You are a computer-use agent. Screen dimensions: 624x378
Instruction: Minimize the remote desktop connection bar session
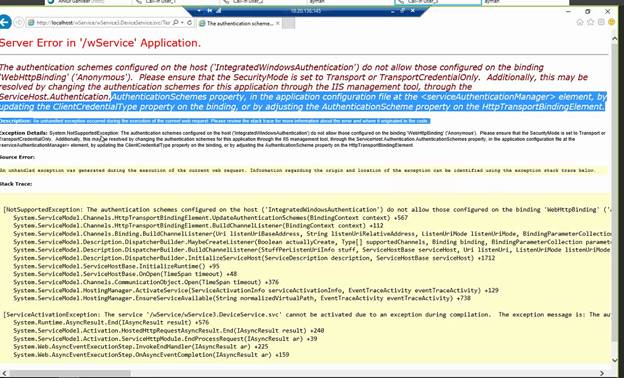(392, 11)
